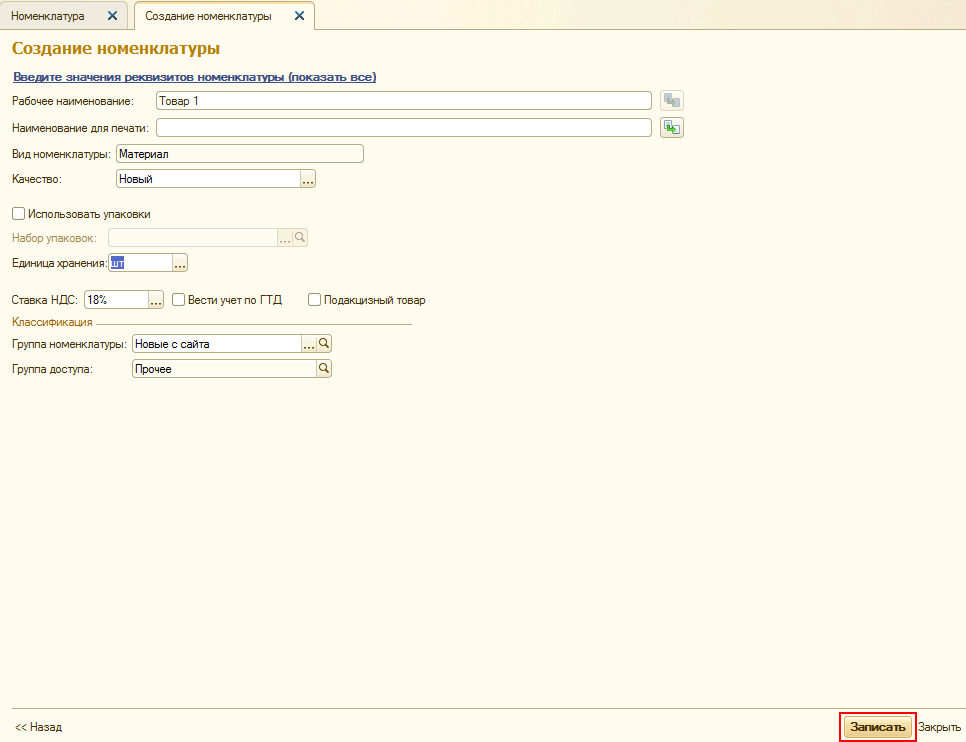
Task: Toggle Вести учет по ГТД checkbox
Action: pos(179,299)
